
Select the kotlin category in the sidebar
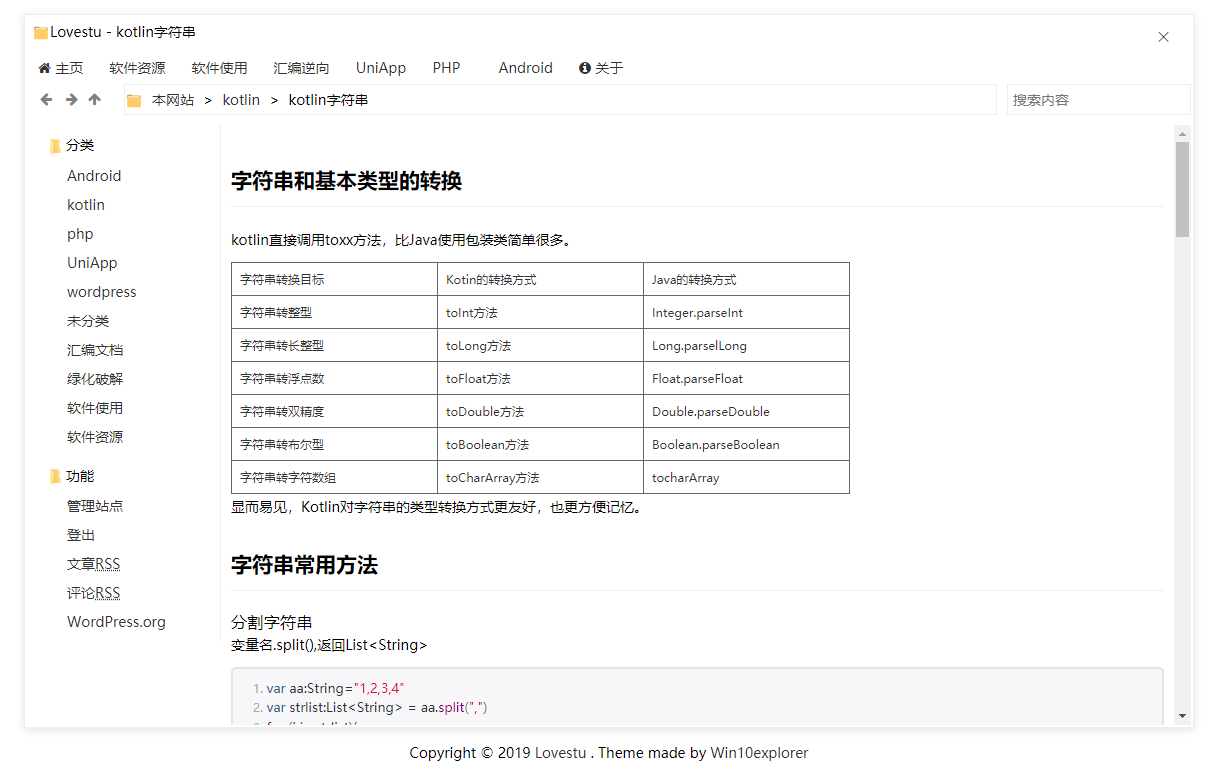pyautogui.click(x=86, y=204)
